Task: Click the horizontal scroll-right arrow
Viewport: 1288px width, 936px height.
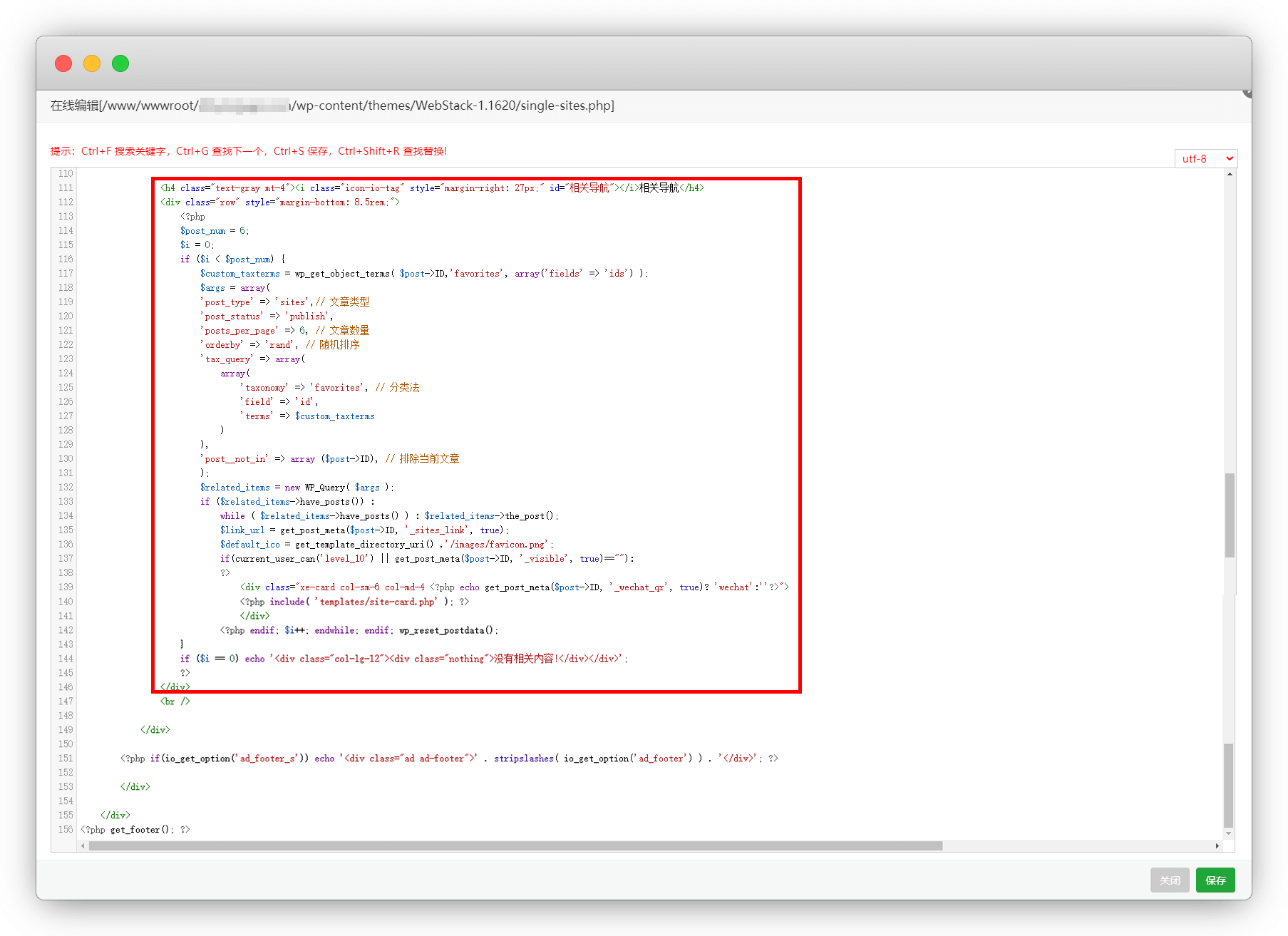Action: (x=1217, y=846)
